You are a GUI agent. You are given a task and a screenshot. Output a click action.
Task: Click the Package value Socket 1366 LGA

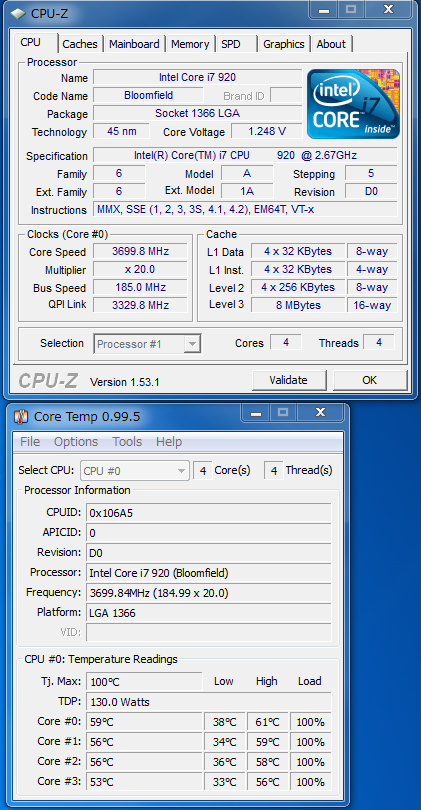point(197,113)
